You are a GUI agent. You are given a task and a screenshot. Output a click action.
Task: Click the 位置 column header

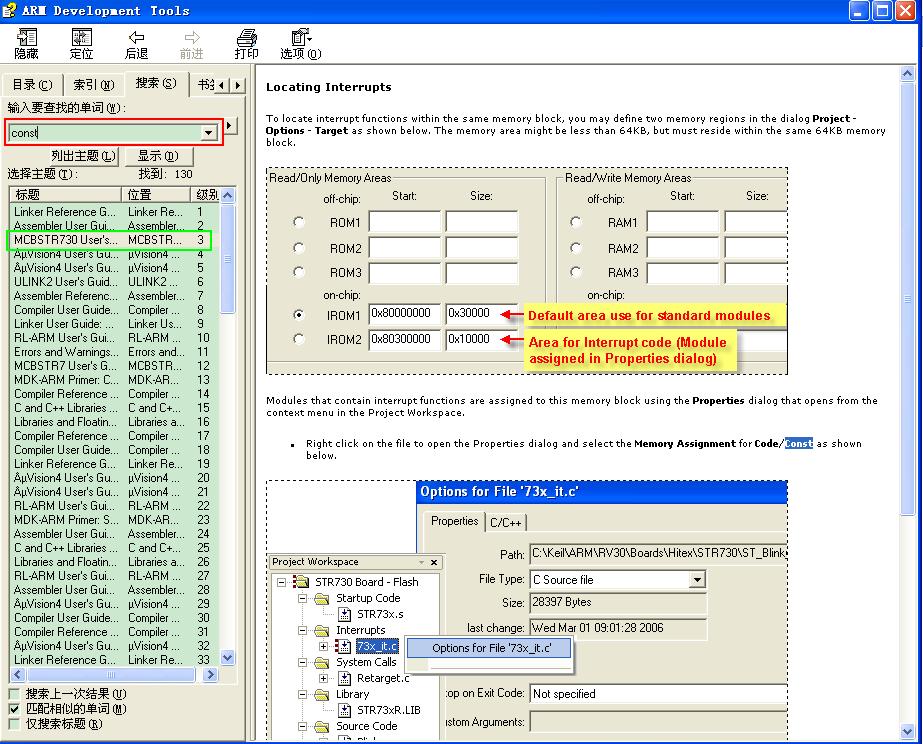click(x=156, y=194)
